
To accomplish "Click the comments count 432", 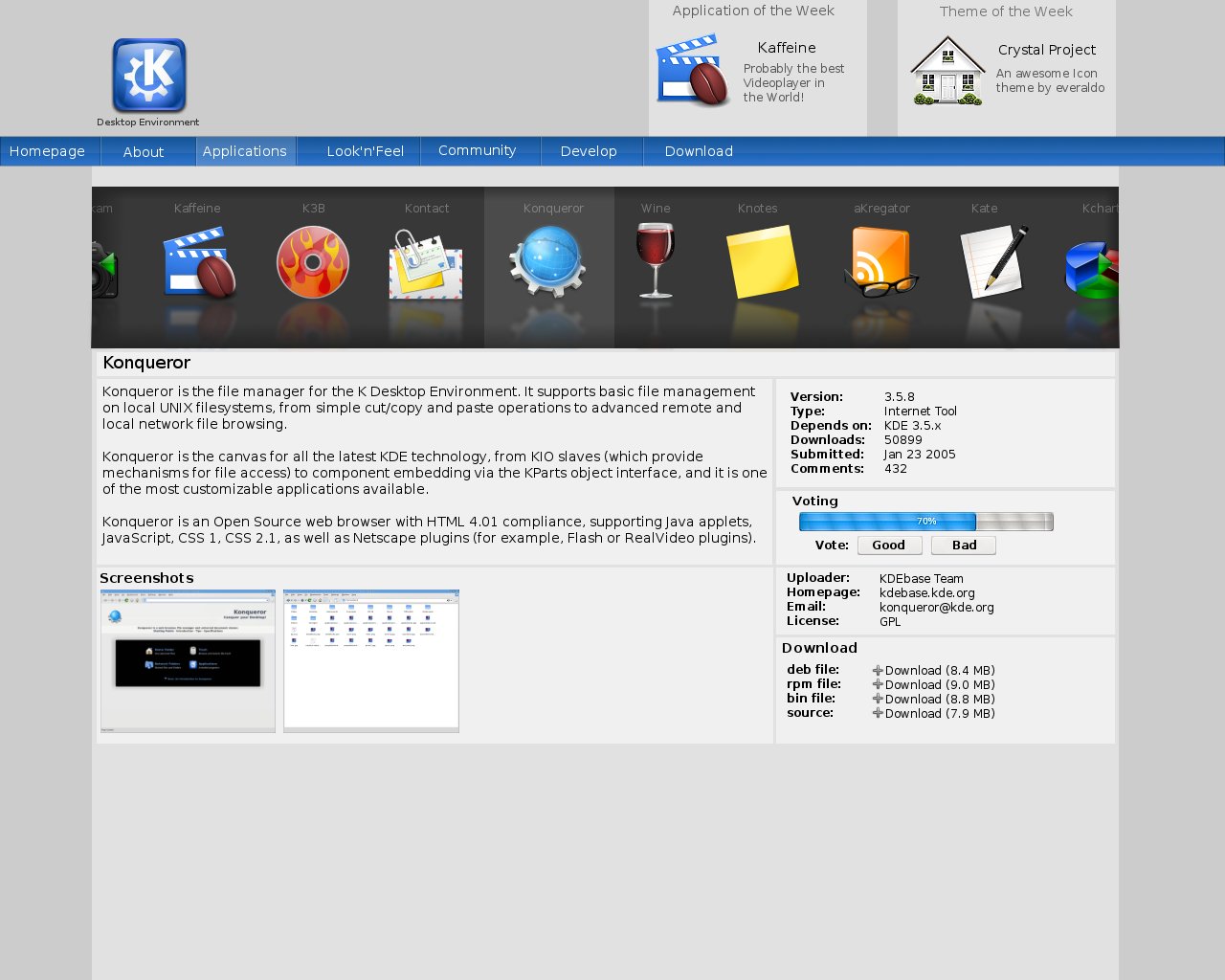I will click(x=896, y=469).
